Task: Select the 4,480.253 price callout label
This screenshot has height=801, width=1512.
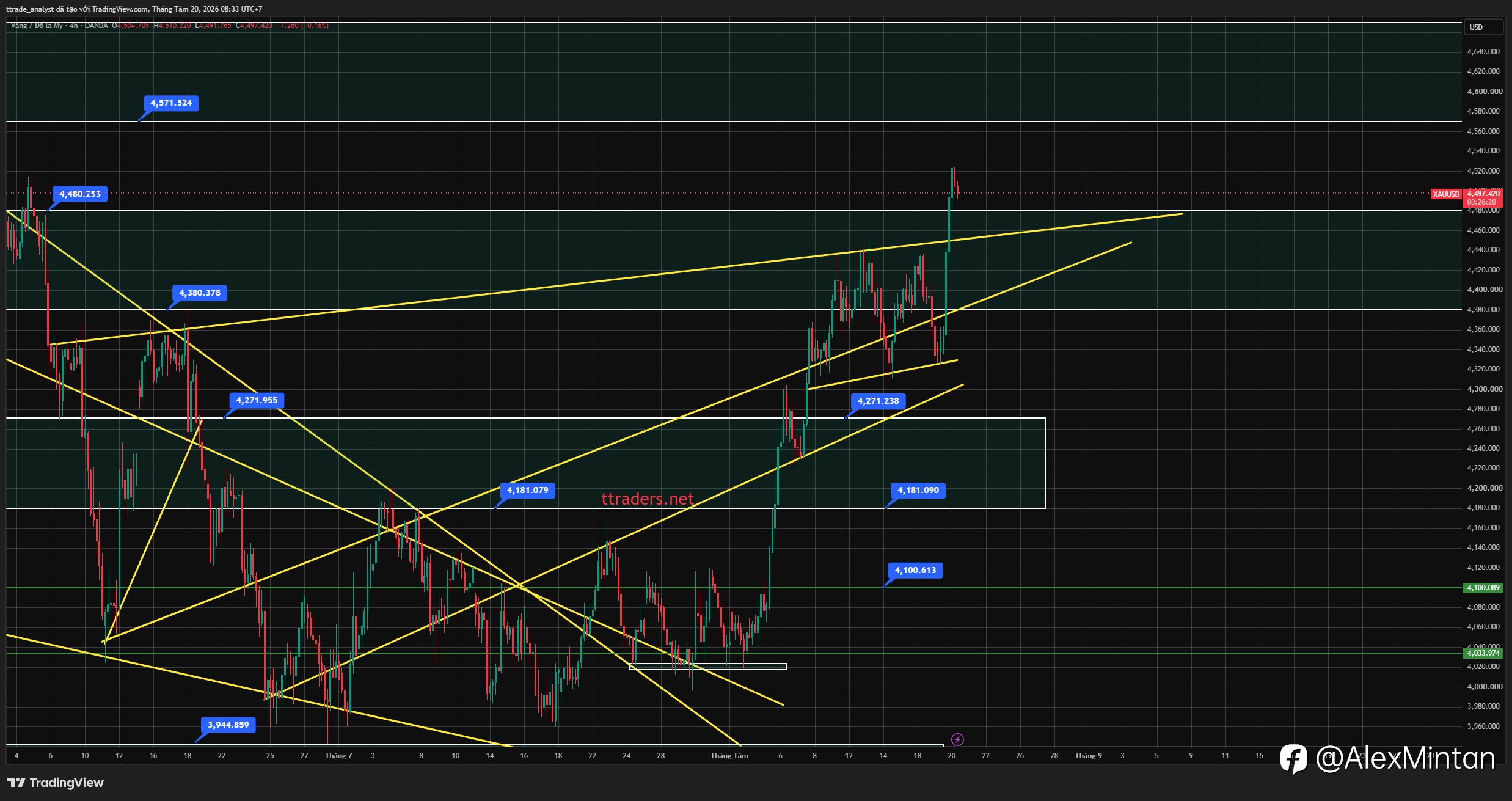Action: tap(80, 194)
